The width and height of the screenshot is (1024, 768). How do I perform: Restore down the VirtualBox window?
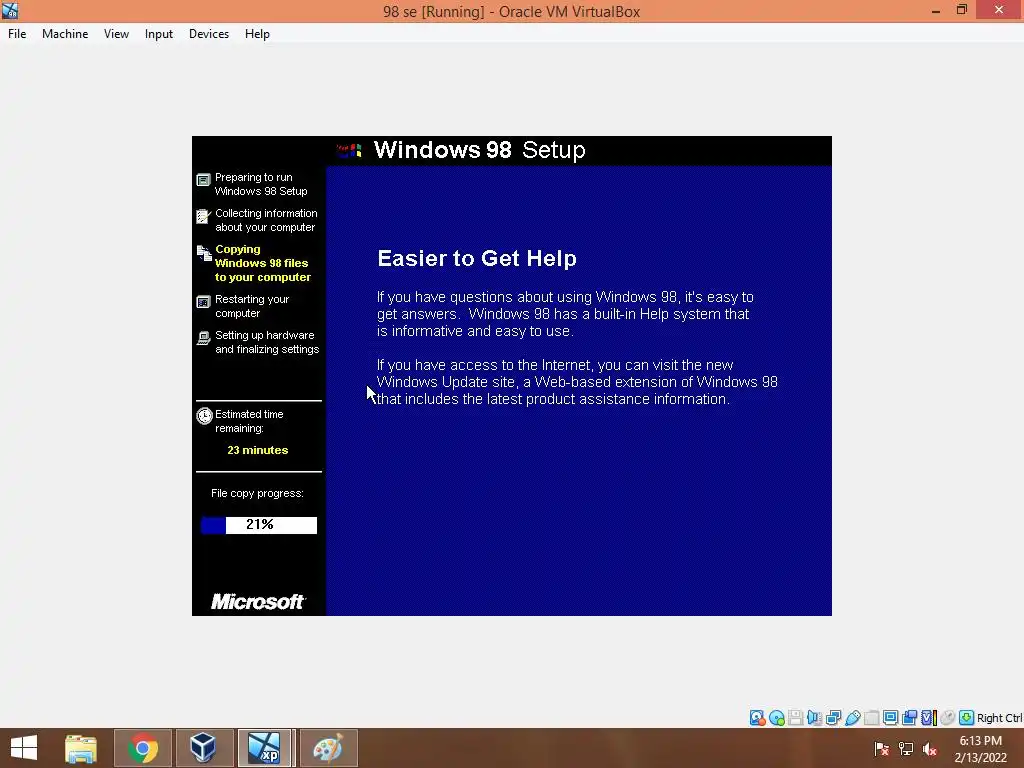pyautogui.click(x=961, y=10)
